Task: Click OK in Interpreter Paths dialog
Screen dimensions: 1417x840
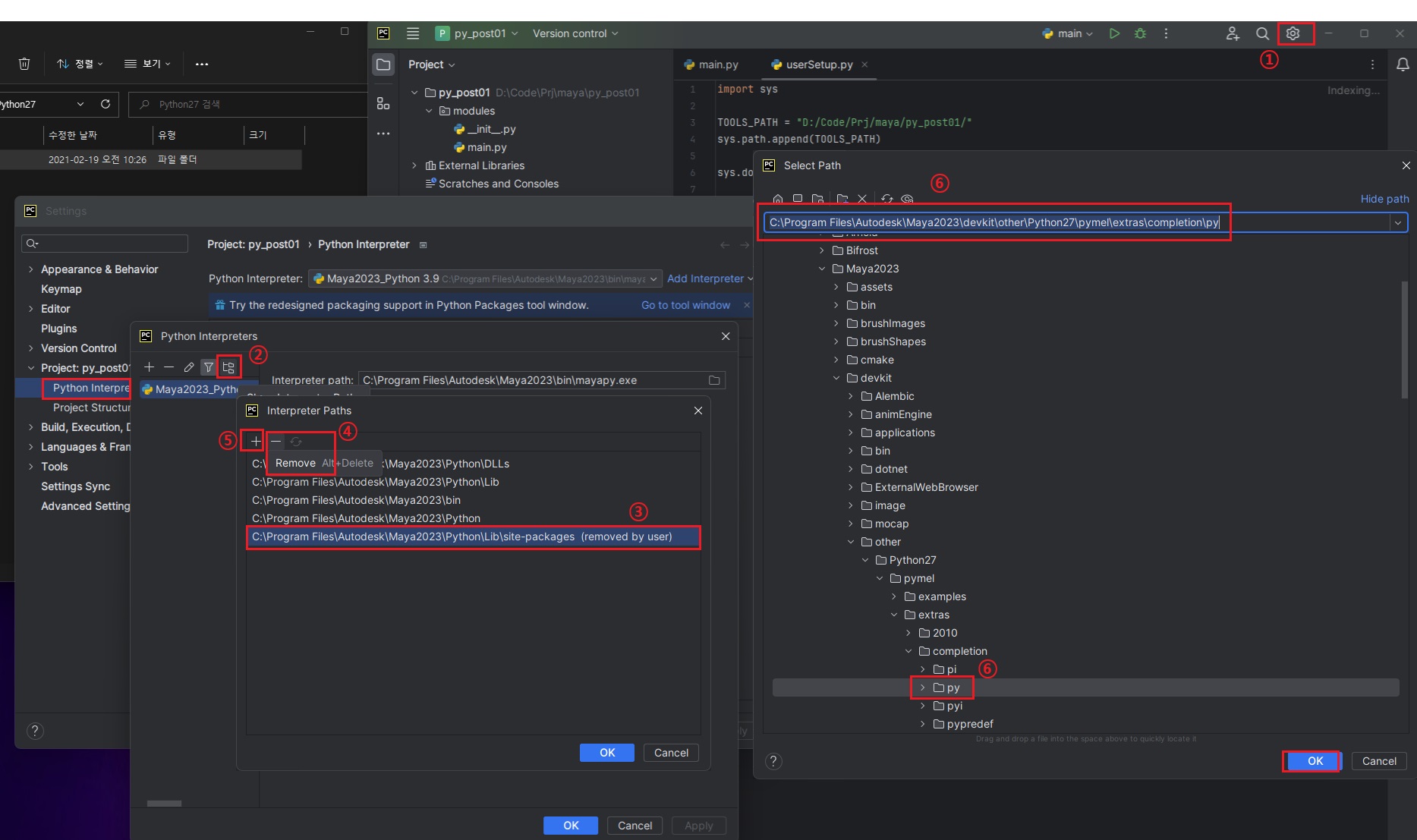Action: pyautogui.click(x=607, y=753)
